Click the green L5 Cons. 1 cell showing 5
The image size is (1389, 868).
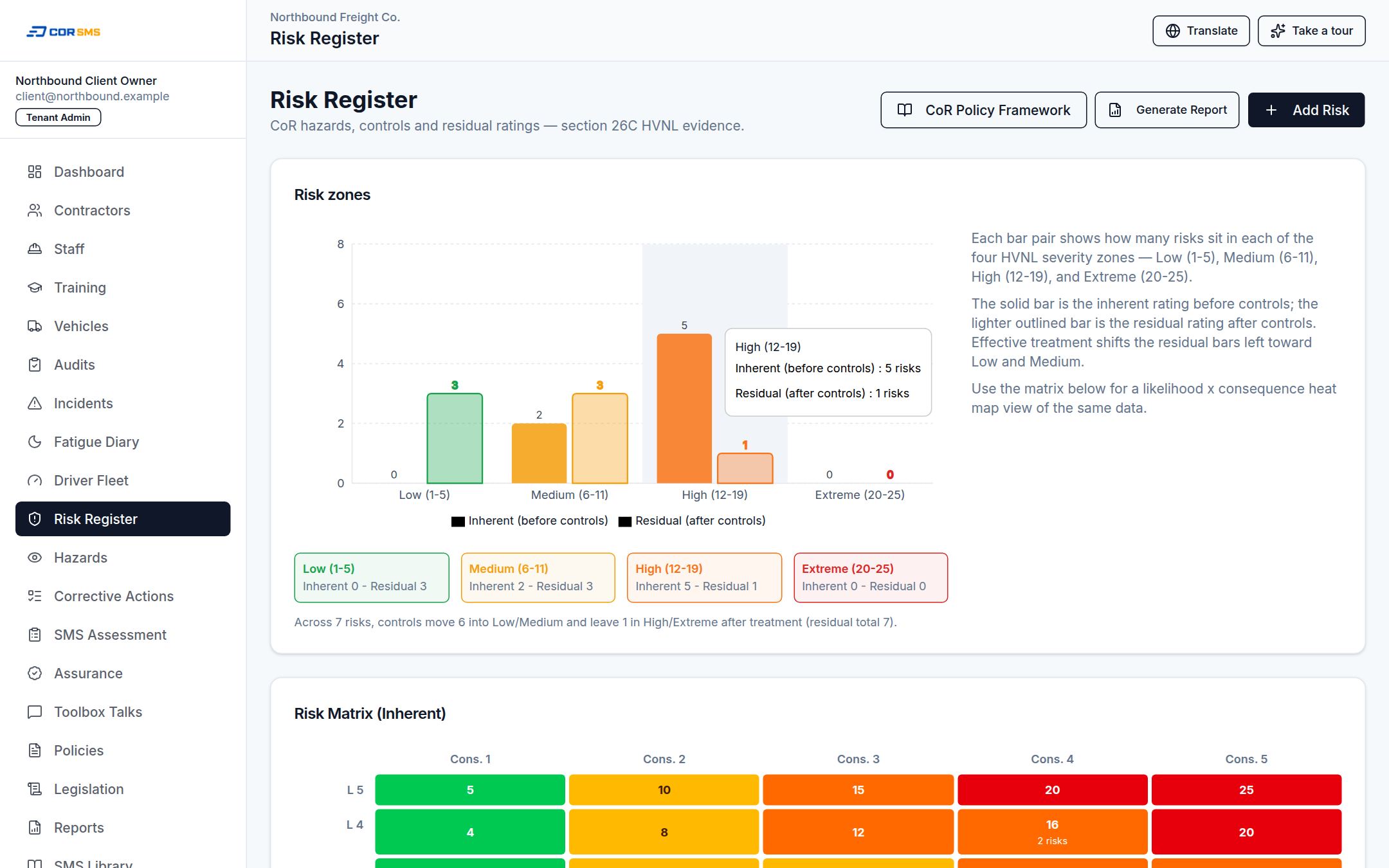(470, 790)
